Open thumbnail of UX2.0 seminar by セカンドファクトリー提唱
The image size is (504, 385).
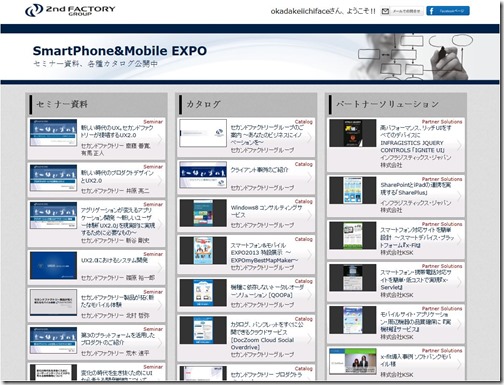(53, 133)
